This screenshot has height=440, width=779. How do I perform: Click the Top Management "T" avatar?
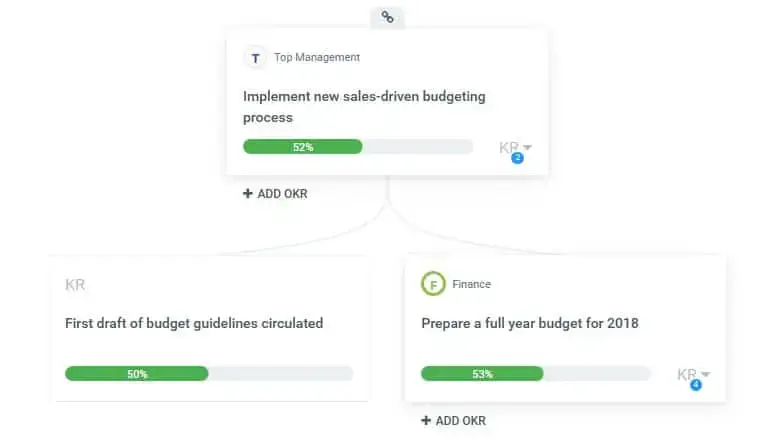(255, 58)
